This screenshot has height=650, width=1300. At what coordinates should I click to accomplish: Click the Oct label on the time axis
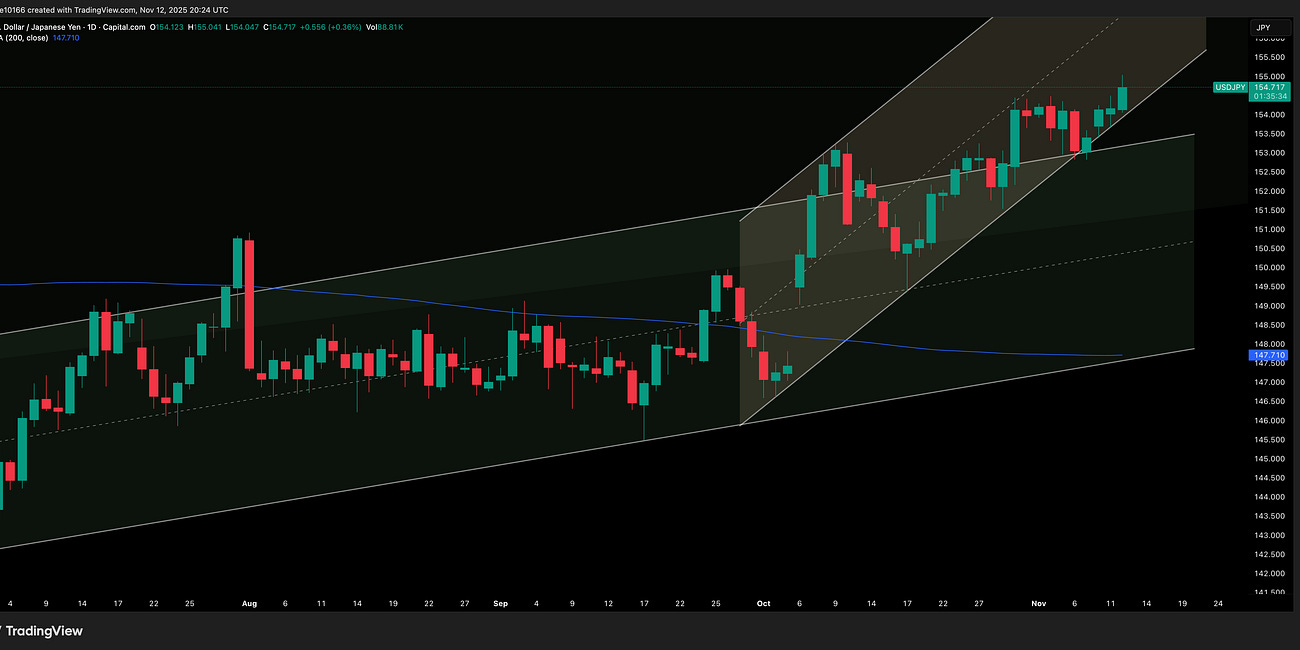(x=763, y=603)
